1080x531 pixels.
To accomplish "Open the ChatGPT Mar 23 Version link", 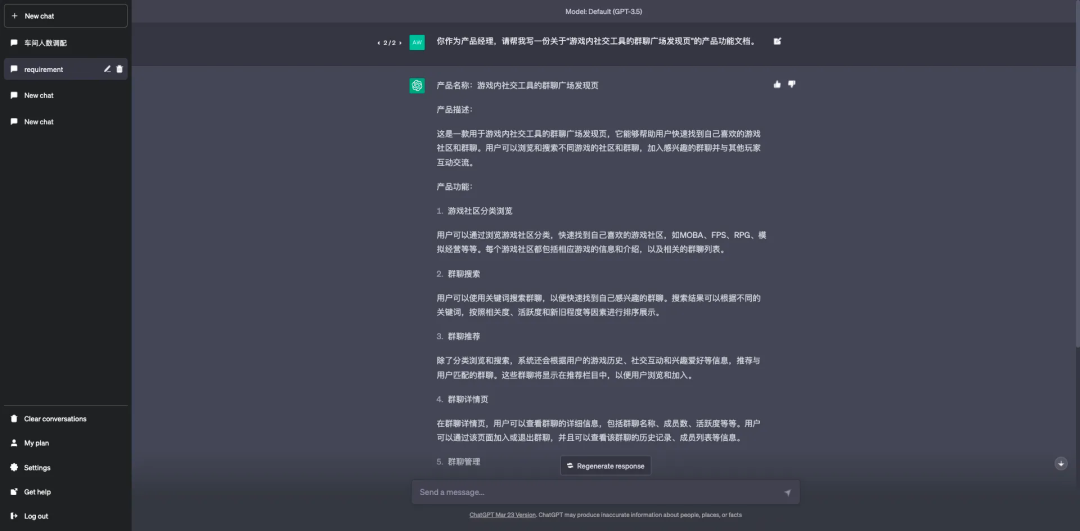I will coord(502,515).
